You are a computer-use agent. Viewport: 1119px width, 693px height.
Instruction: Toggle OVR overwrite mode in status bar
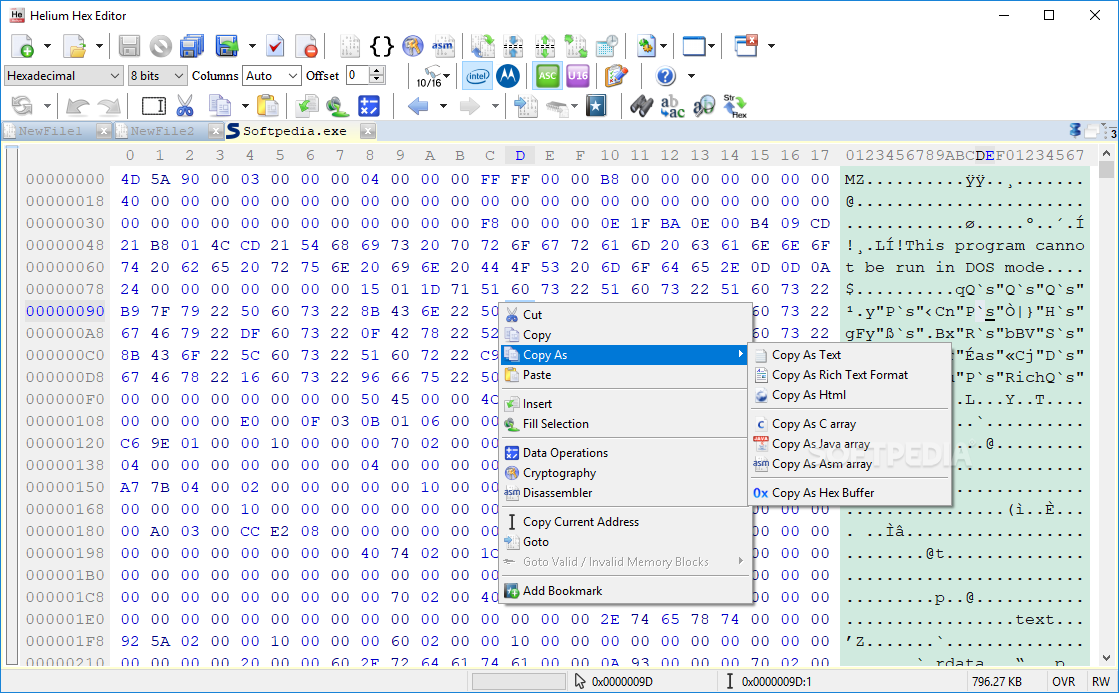(1063, 682)
